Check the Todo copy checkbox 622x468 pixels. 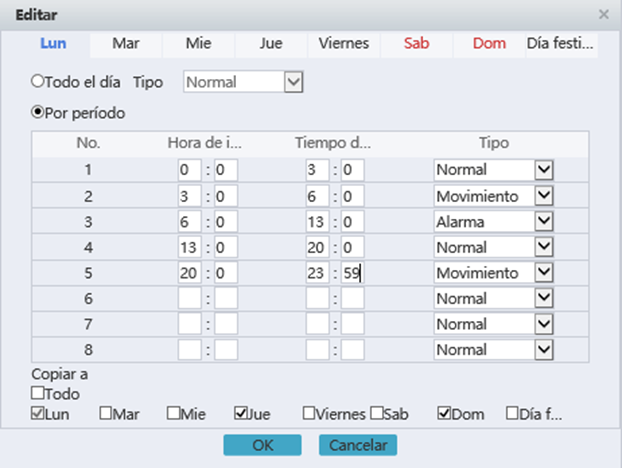tap(38, 394)
